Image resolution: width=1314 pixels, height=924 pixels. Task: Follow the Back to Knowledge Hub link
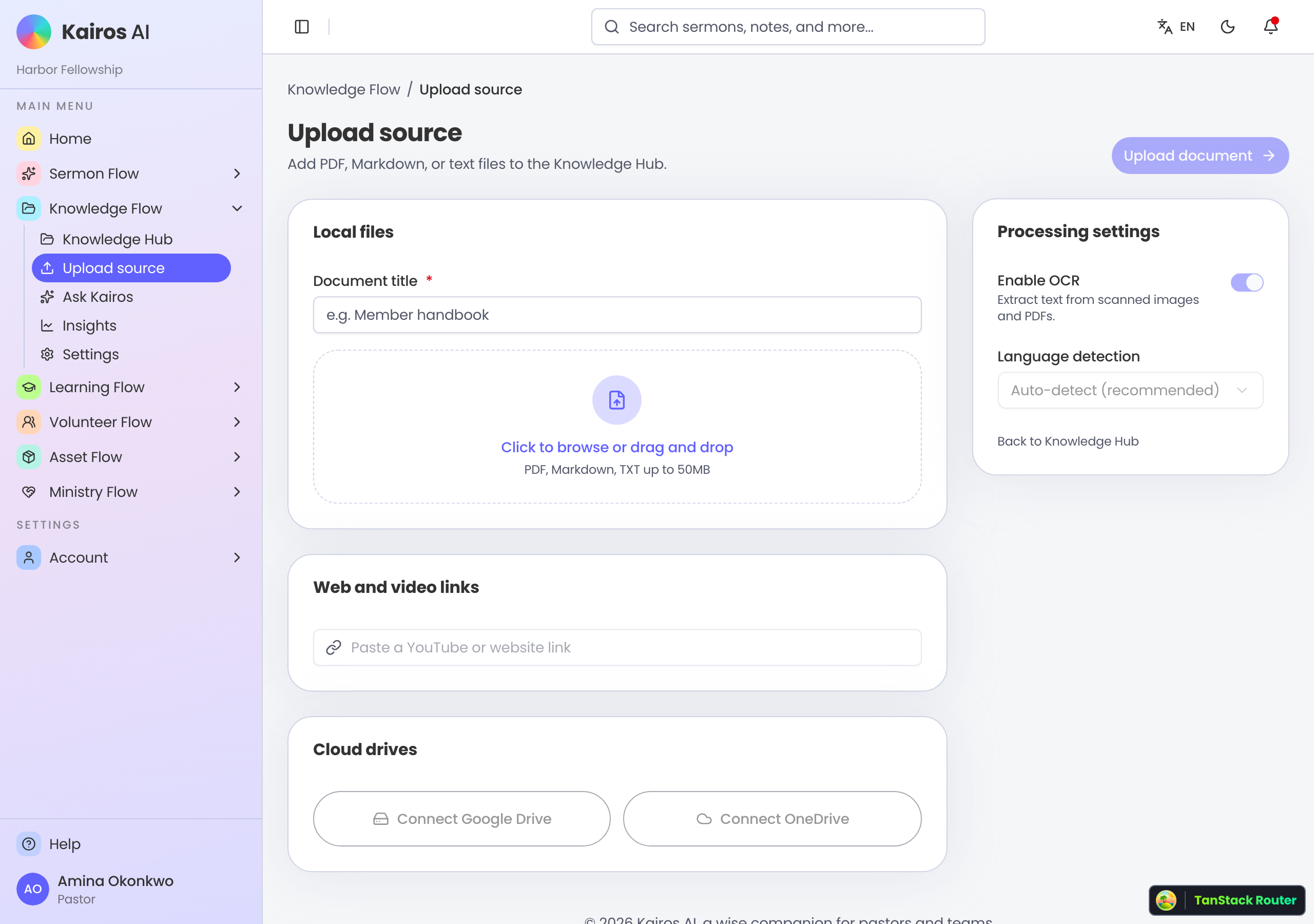[x=1068, y=441]
